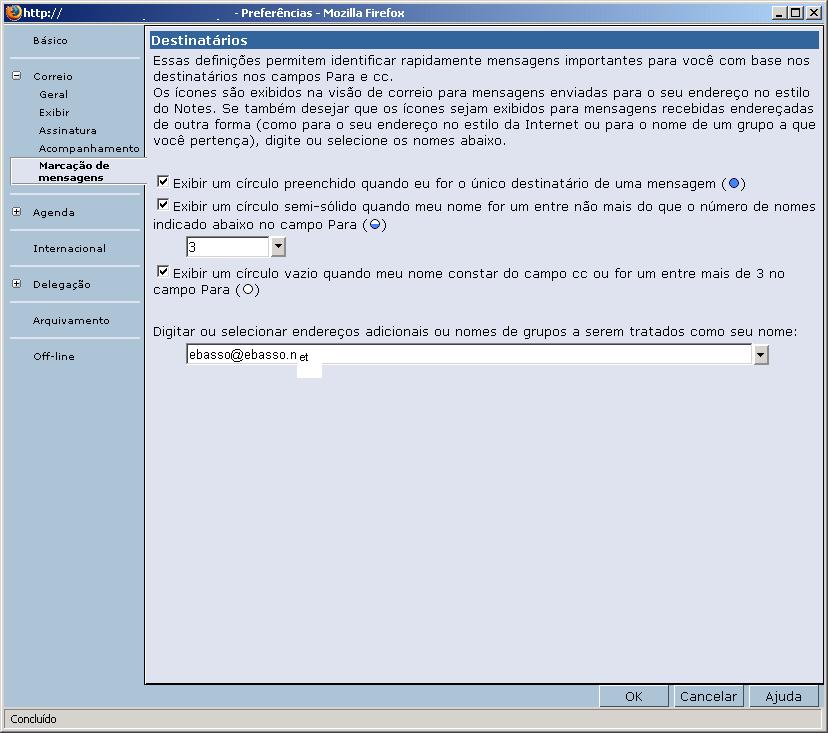Expand the Delegação tree node
The width and height of the screenshot is (828, 733).
17,284
